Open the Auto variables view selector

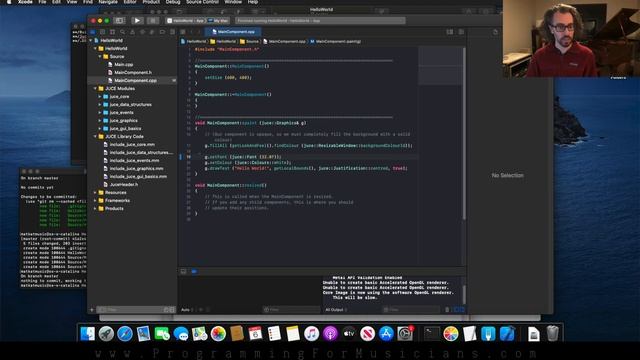tap(187, 310)
